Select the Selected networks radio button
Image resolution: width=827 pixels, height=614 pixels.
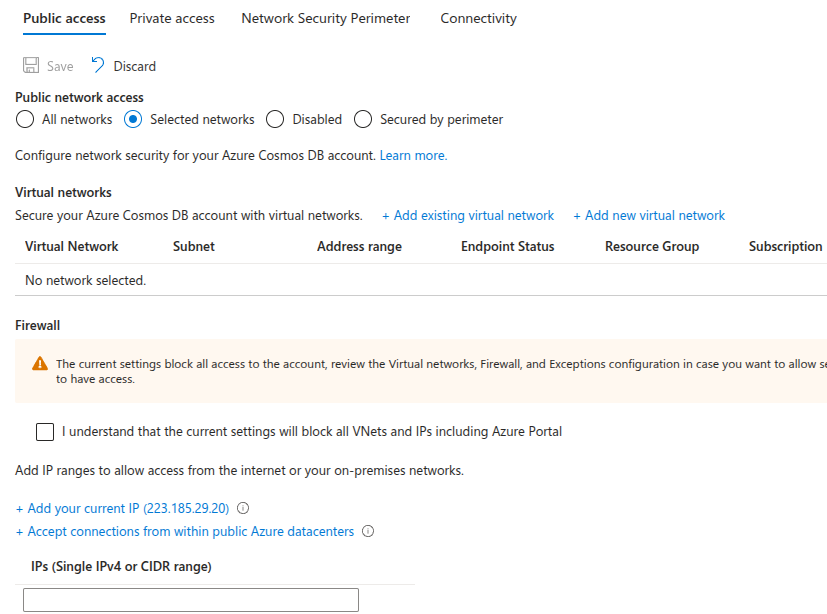click(x=132, y=119)
